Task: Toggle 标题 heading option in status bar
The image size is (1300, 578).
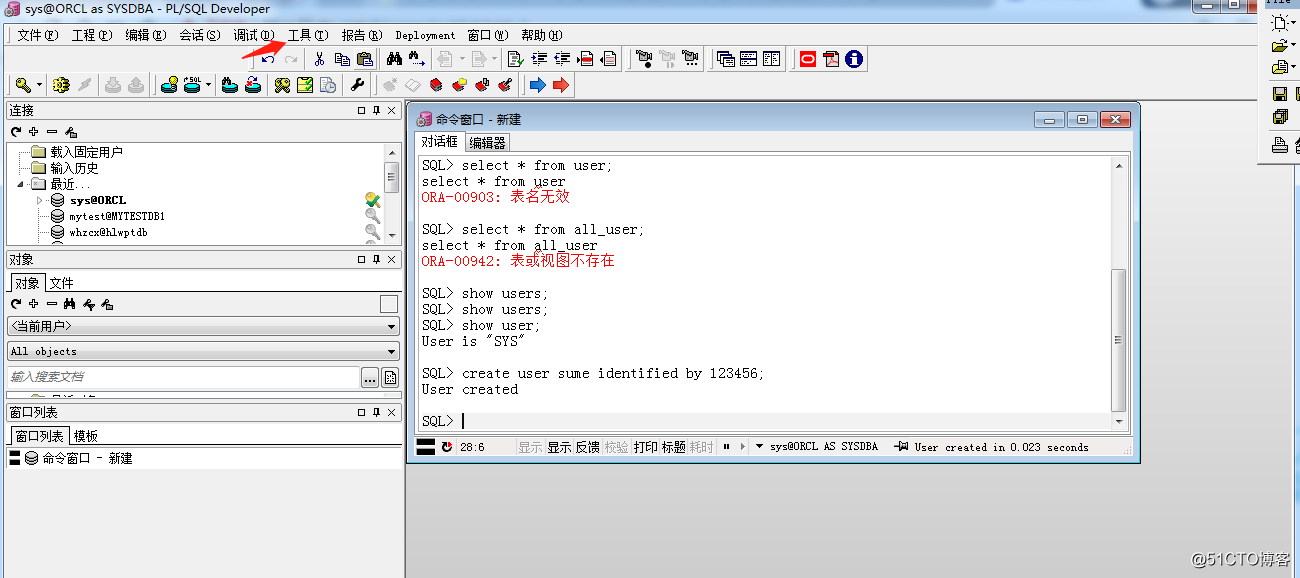Action: (674, 447)
